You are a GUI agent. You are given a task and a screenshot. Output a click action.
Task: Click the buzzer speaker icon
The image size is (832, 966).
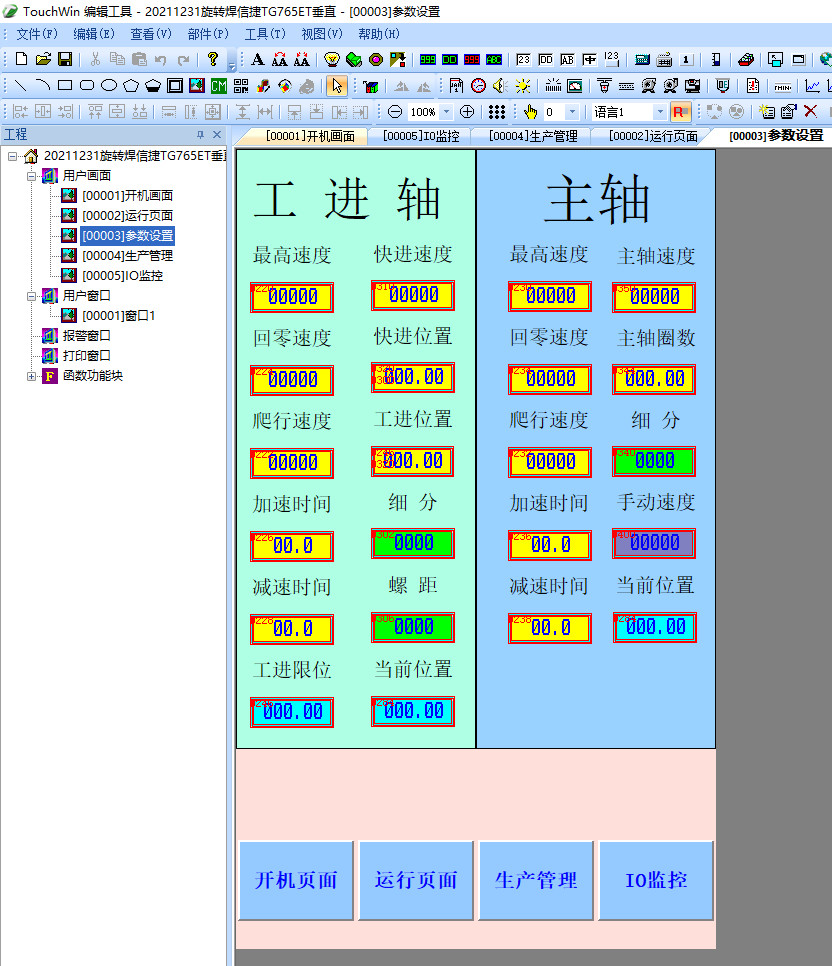point(500,86)
